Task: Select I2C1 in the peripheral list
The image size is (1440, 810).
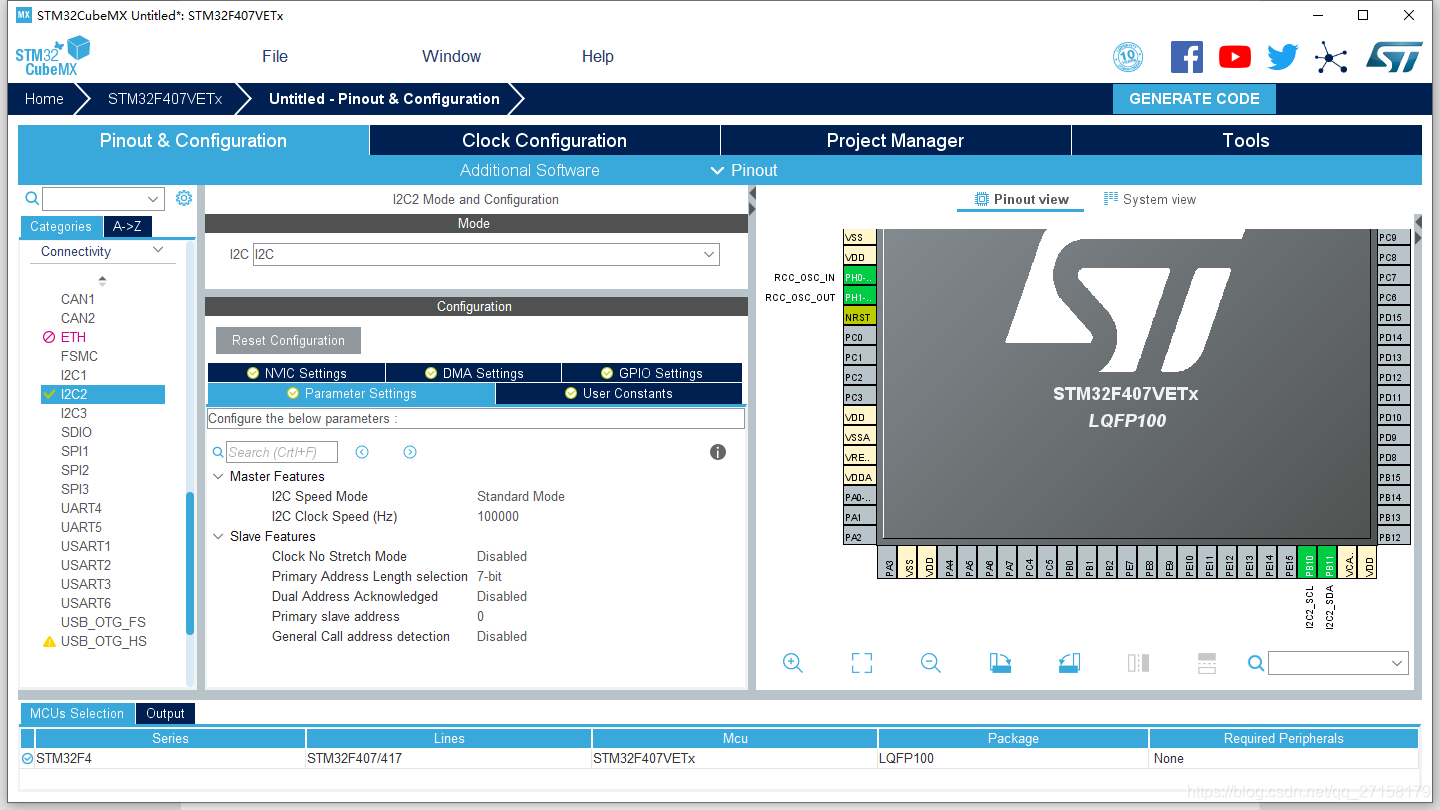Action: tap(74, 375)
